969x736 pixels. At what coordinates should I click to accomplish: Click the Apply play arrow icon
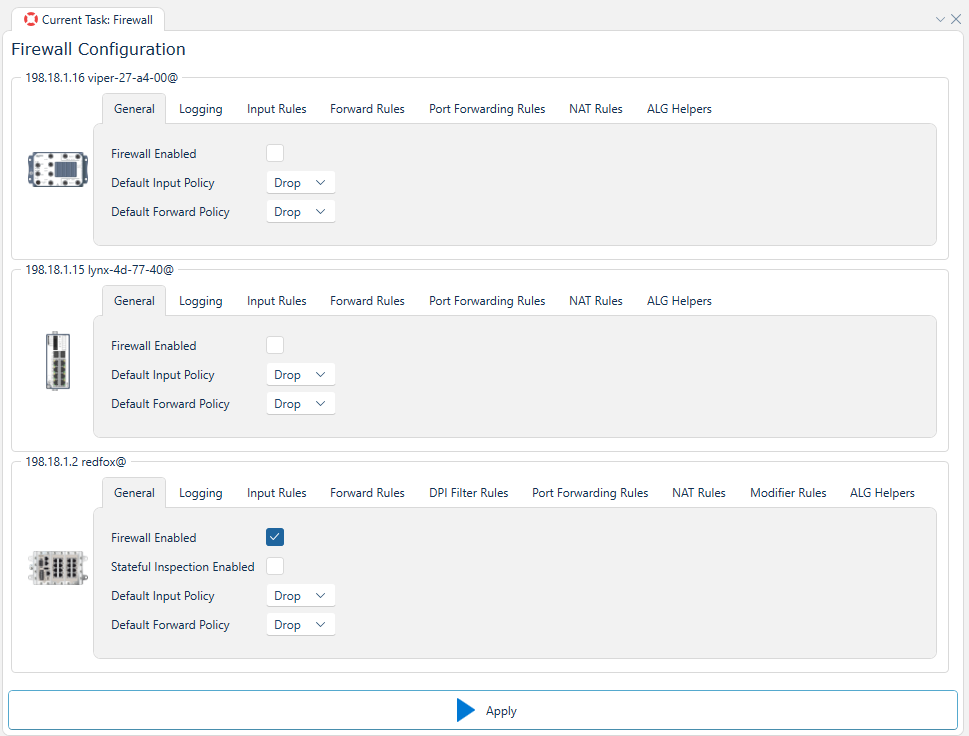466,710
